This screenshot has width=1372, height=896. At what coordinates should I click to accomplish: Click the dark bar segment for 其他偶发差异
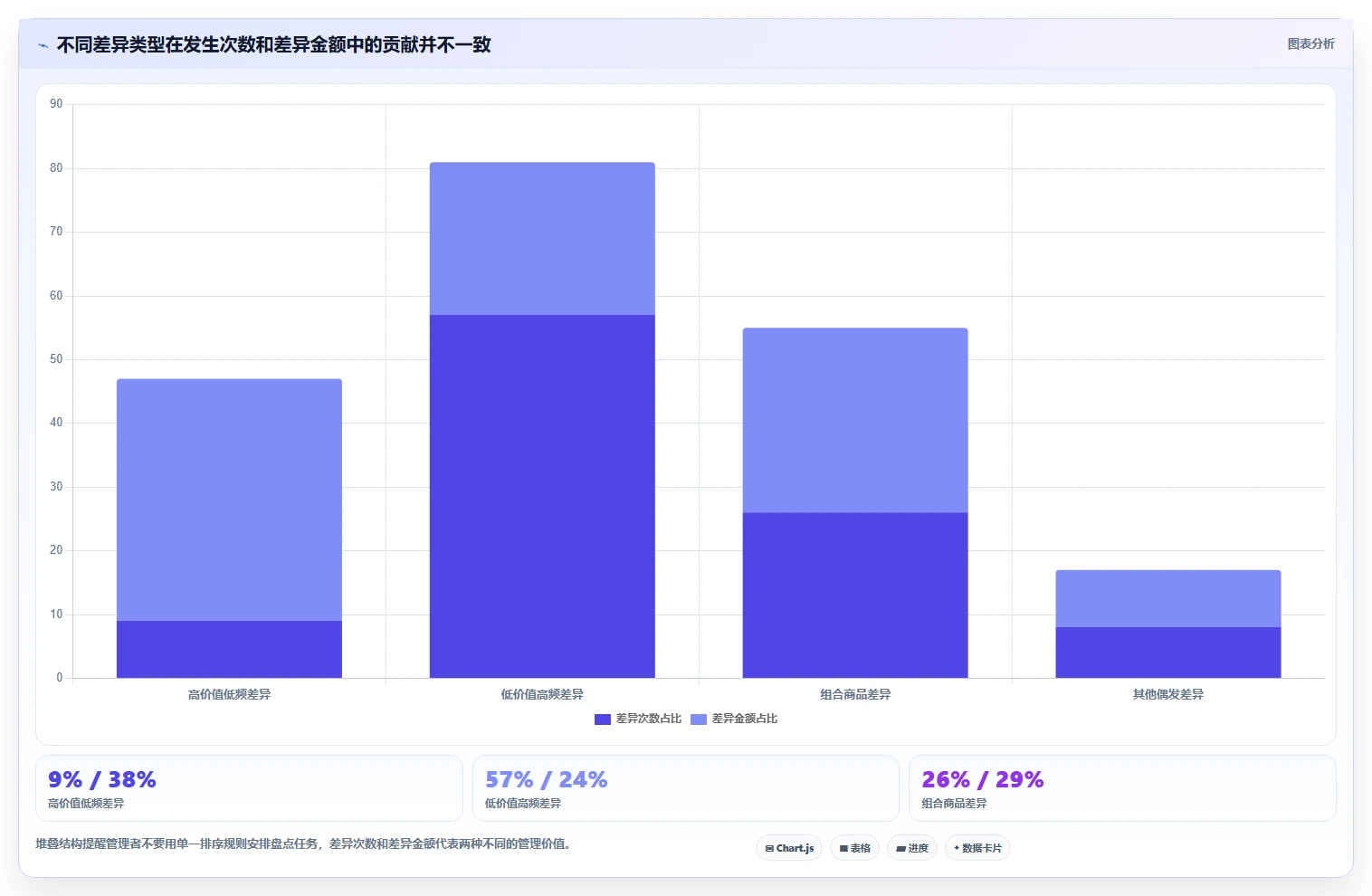coord(1168,653)
